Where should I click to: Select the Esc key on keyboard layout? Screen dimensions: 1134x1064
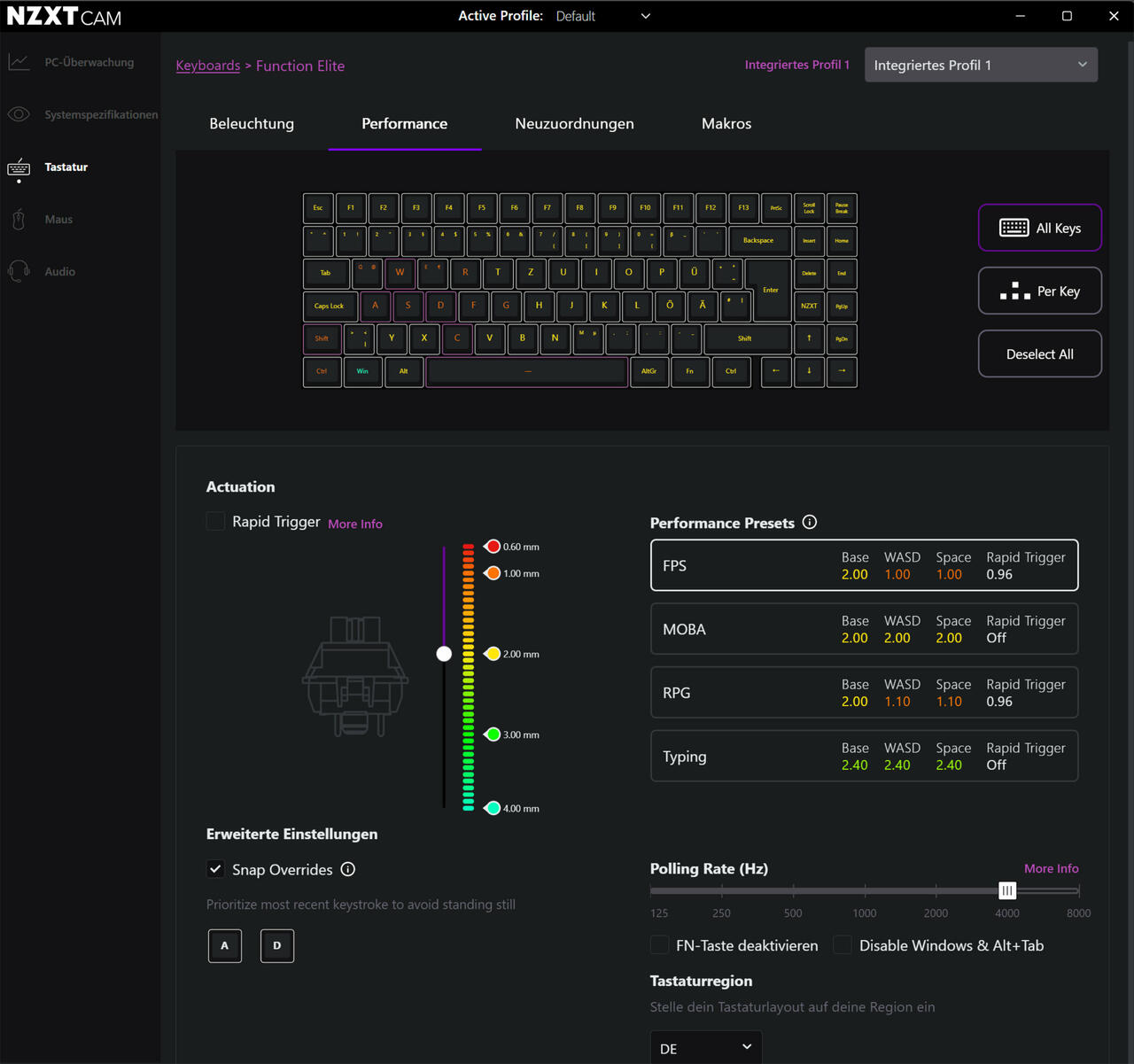tap(318, 208)
